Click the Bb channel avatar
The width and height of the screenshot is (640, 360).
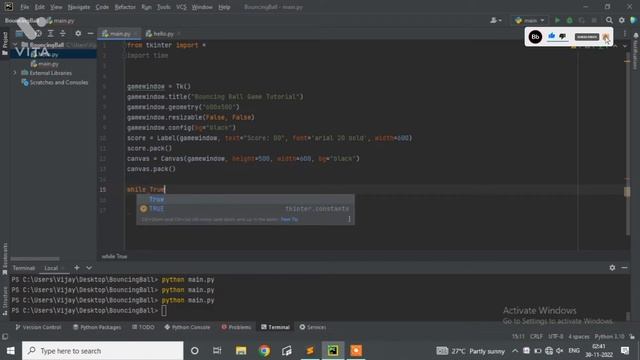pos(535,37)
